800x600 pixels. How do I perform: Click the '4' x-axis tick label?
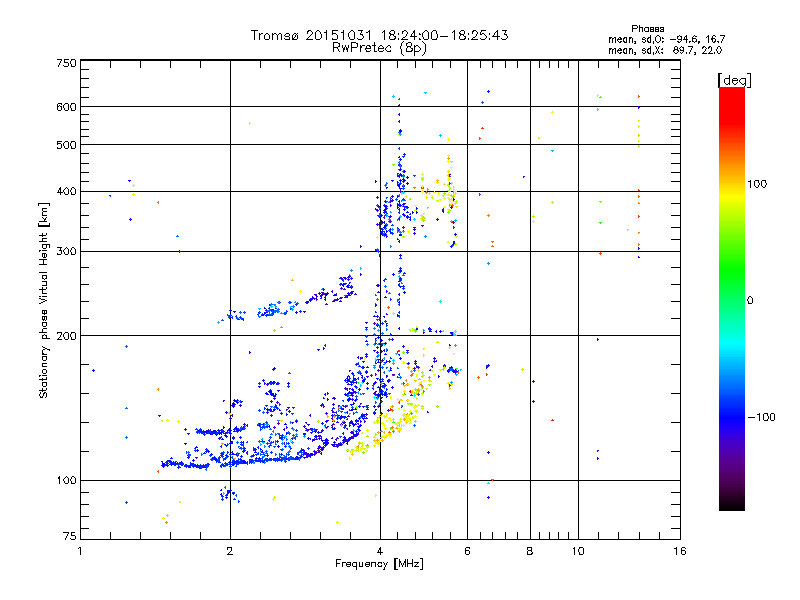pos(380,551)
